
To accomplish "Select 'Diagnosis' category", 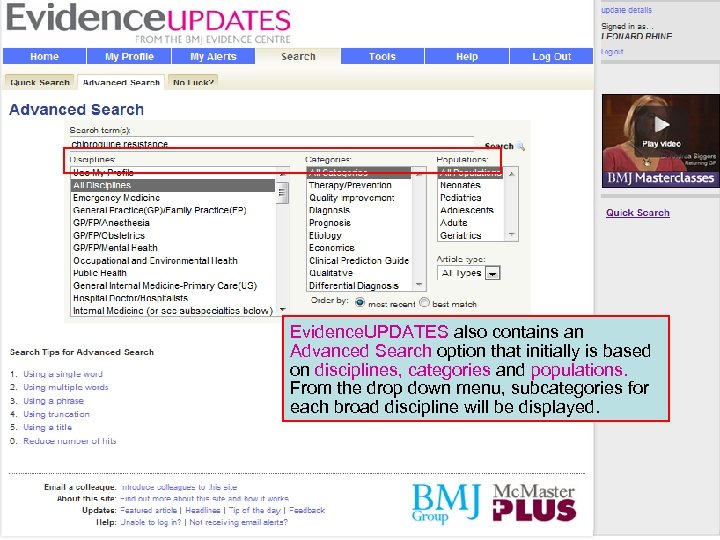I will coord(359,210).
